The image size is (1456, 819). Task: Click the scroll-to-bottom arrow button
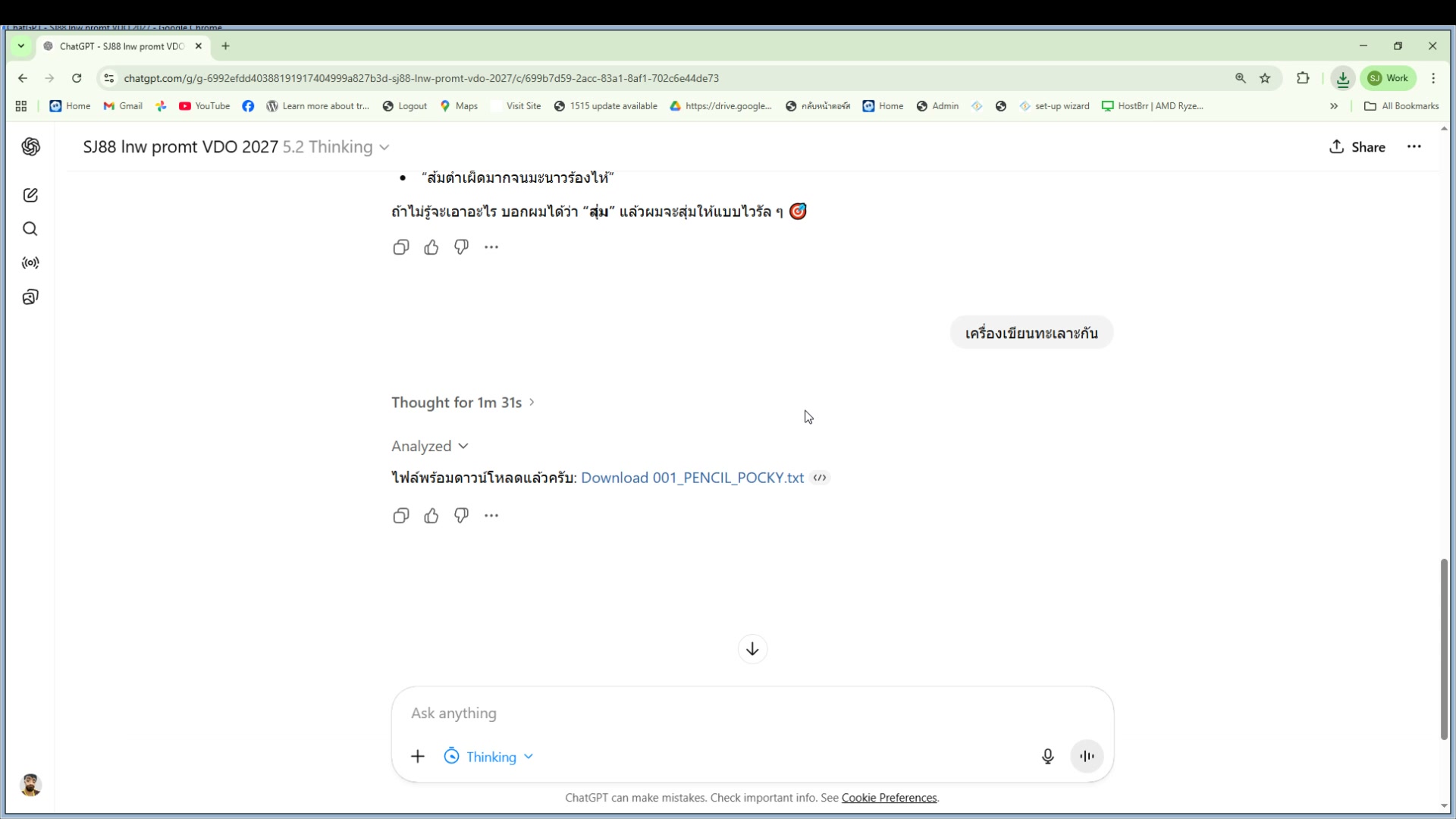tap(752, 649)
